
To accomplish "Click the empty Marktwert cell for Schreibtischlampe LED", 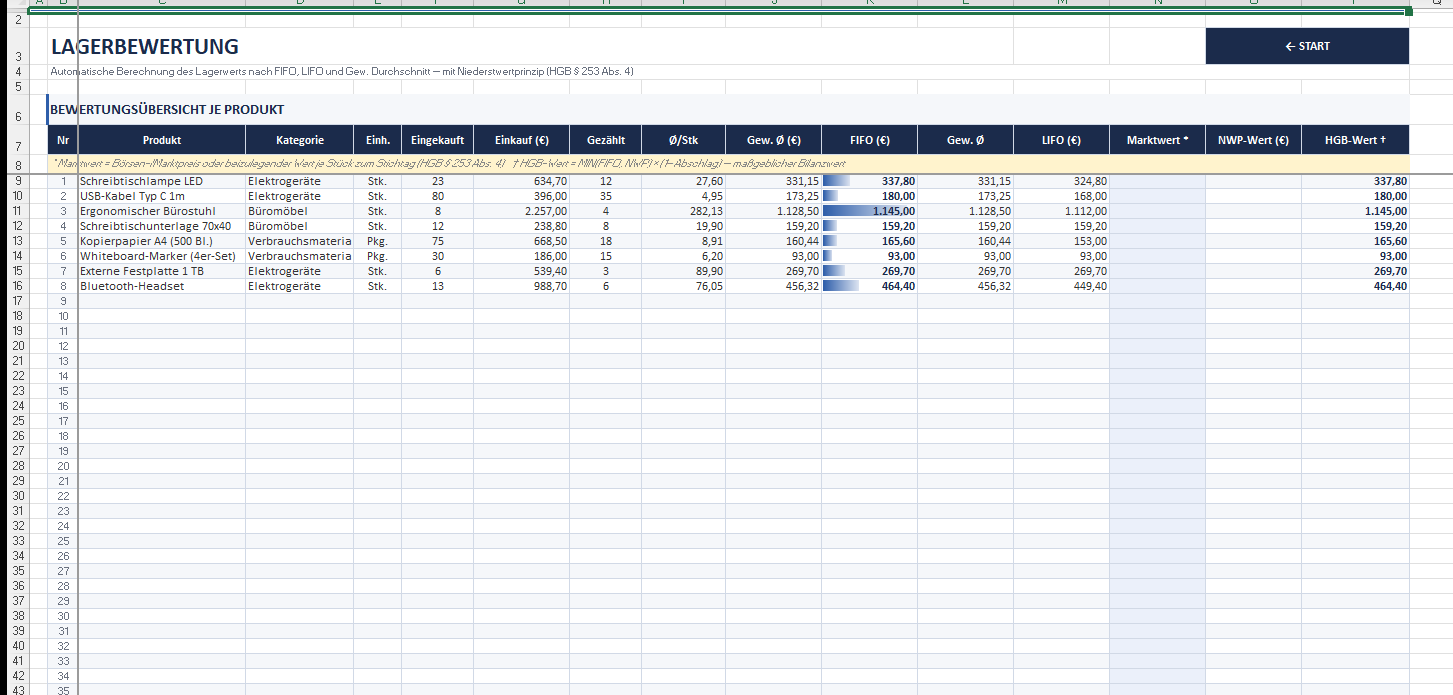I will [1157, 181].
